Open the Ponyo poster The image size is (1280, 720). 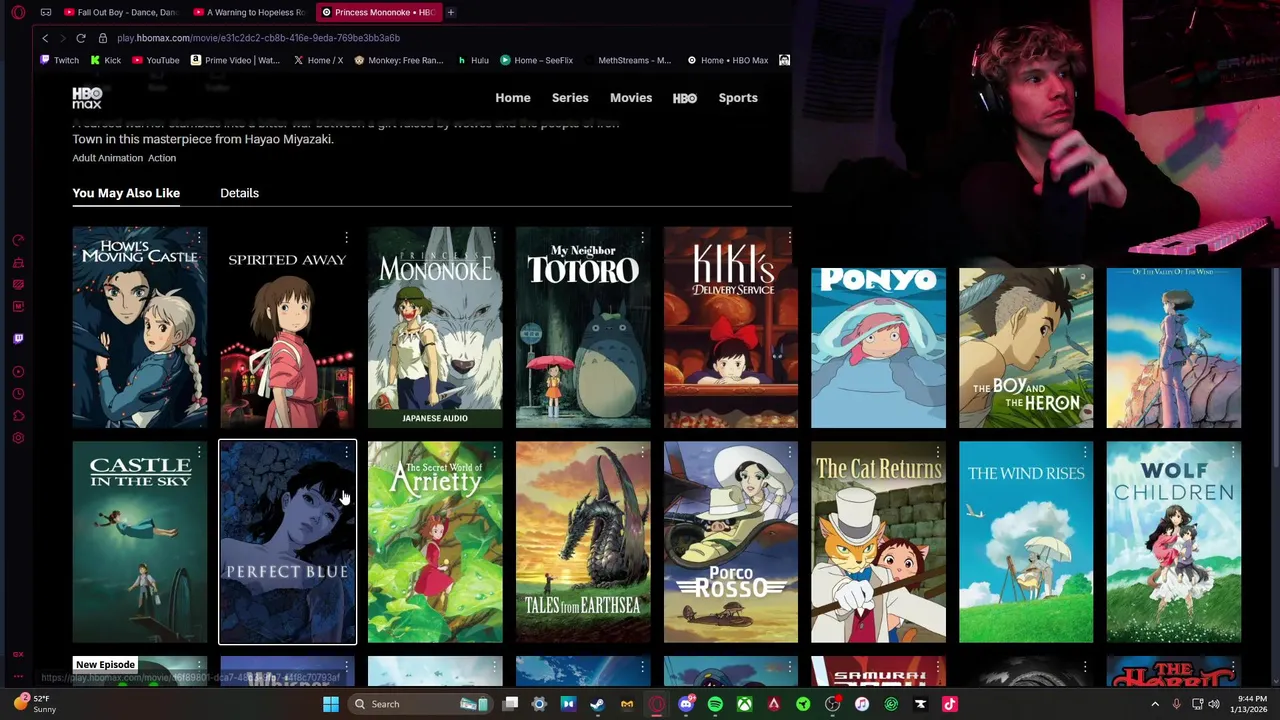[878, 347]
